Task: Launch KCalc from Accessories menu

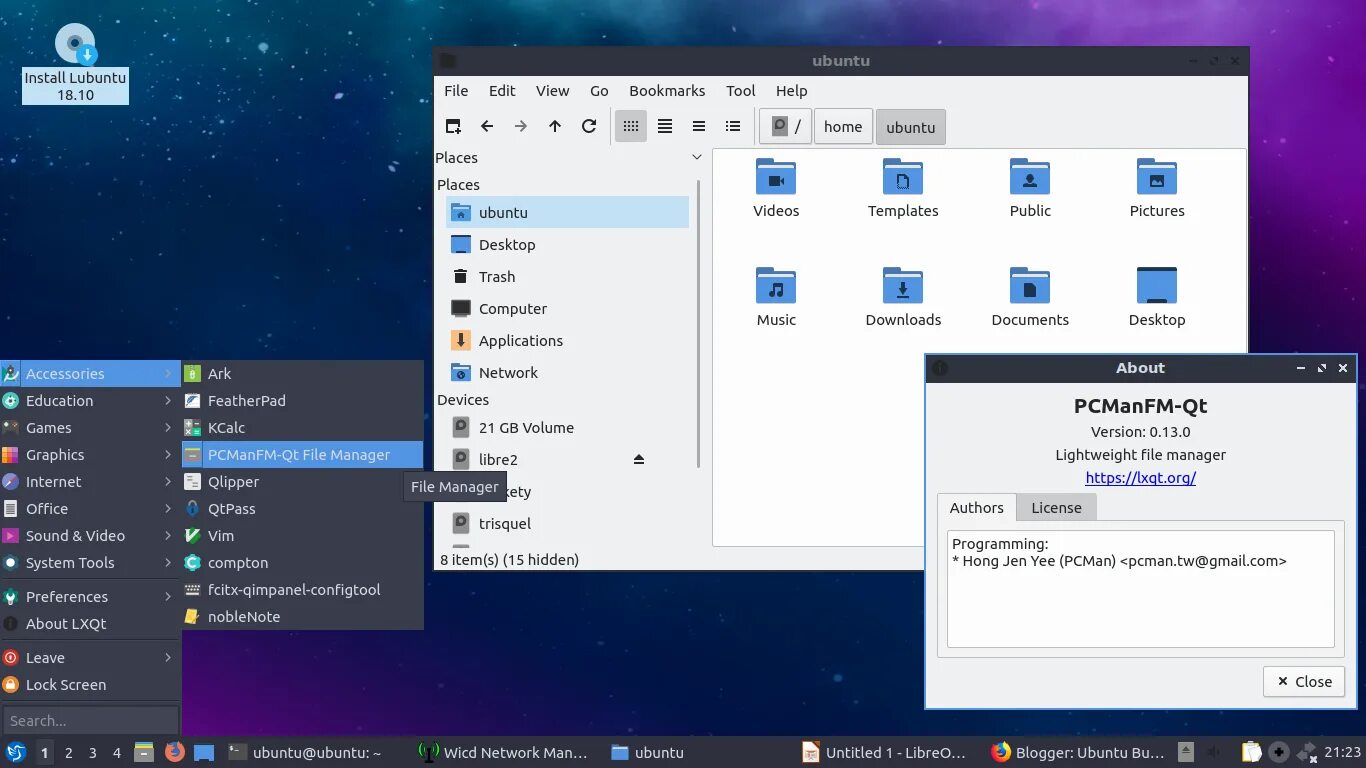Action: click(302, 427)
